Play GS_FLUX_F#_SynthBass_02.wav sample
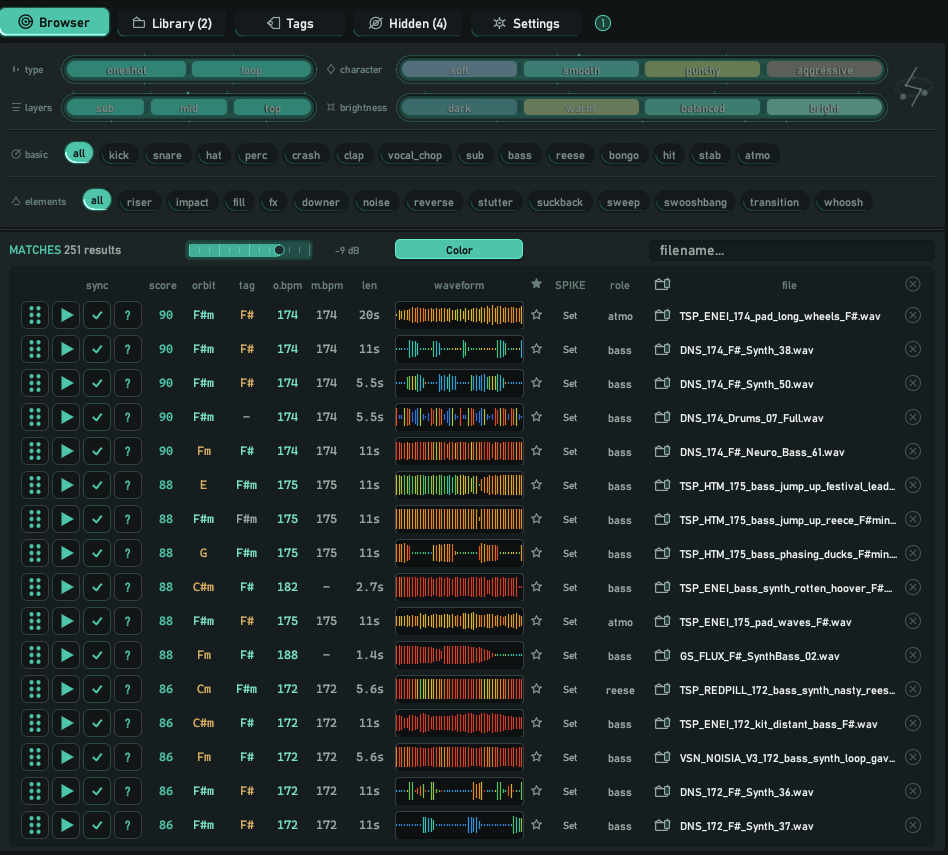Viewport: 948px width, 855px height. coord(66,655)
